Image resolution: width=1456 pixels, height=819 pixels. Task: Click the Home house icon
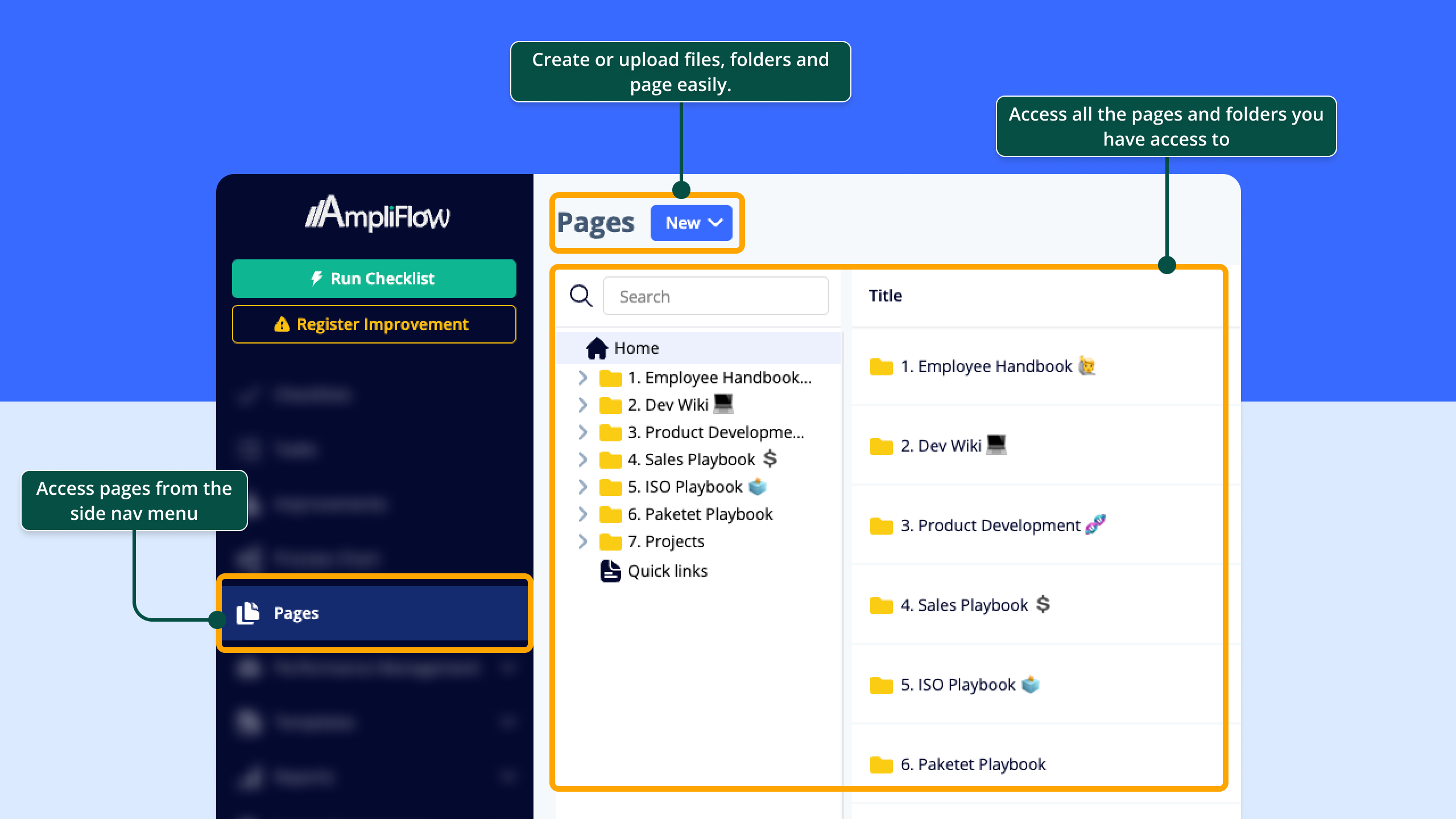598,348
